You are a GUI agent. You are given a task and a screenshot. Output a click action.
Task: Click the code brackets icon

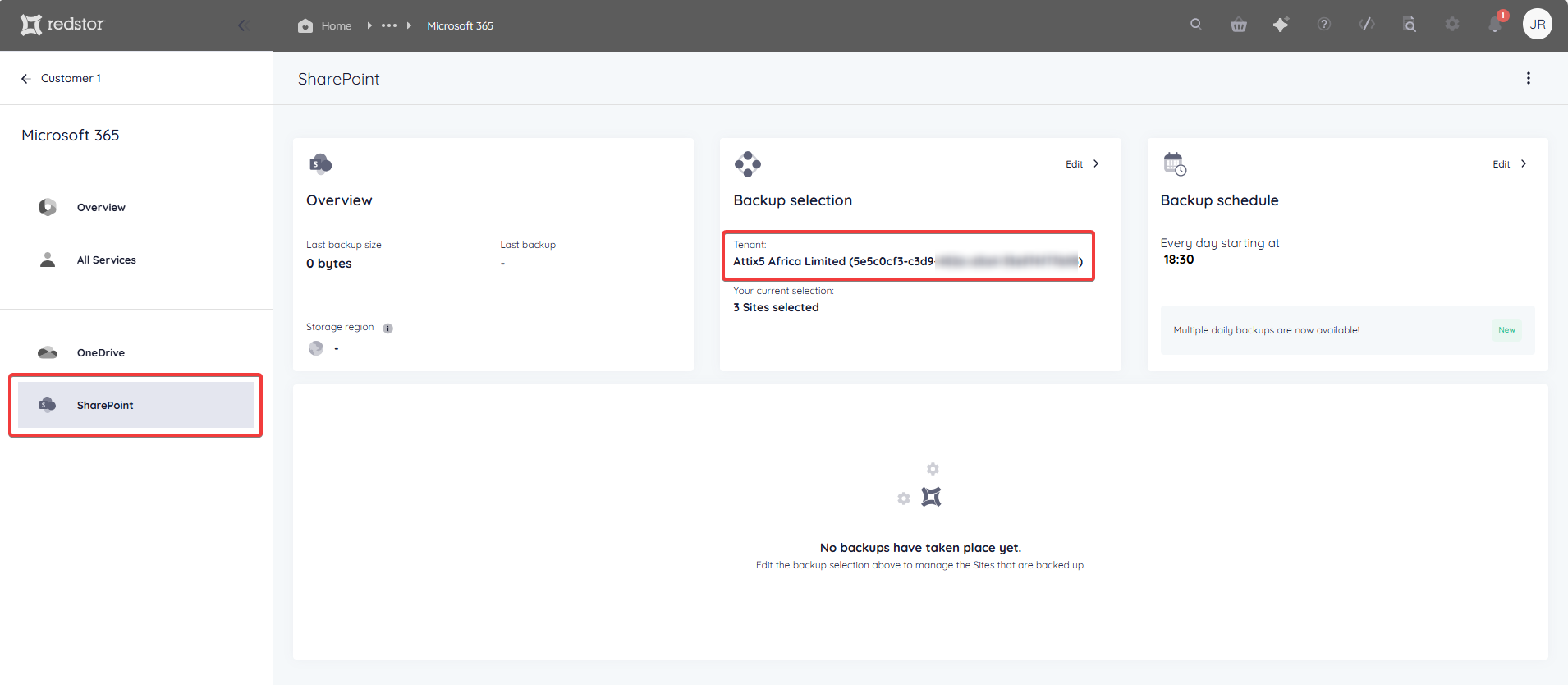click(1367, 25)
